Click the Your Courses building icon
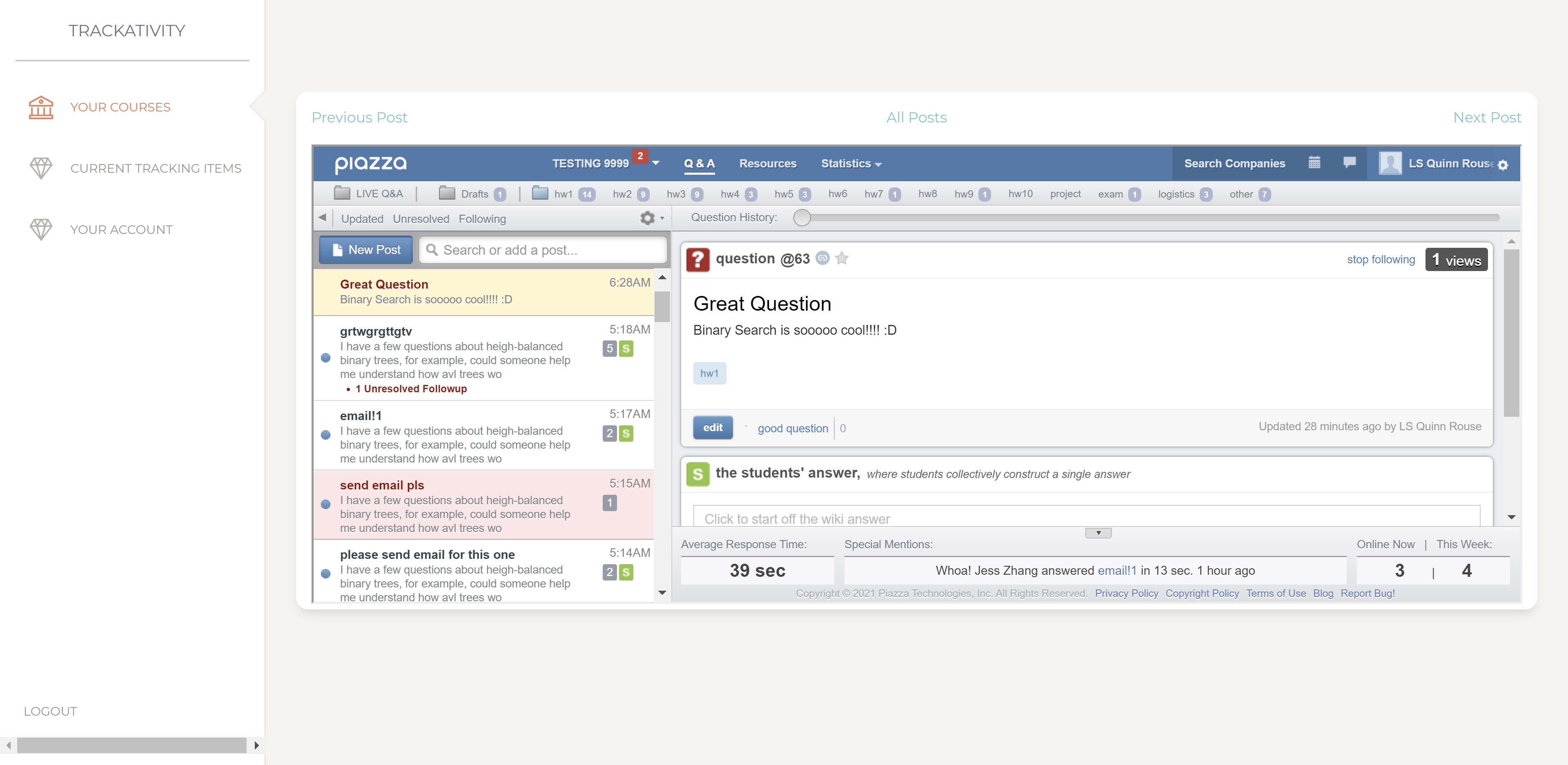Image resolution: width=1568 pixels, height=765 pixels. tap(41, 107)
